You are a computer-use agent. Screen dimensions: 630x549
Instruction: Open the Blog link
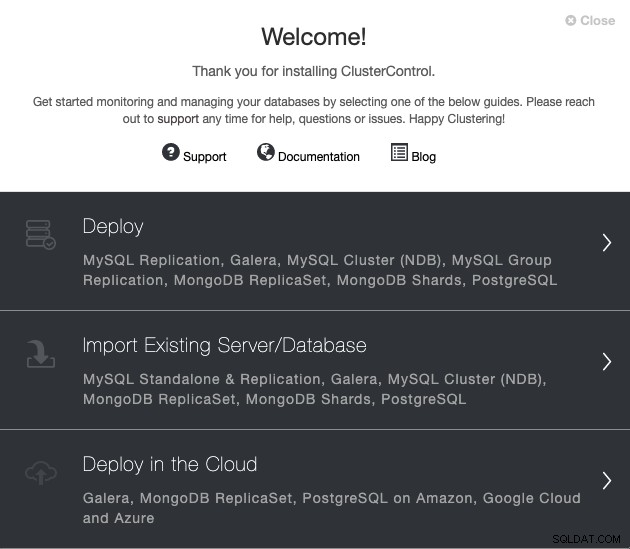(423, 156)
